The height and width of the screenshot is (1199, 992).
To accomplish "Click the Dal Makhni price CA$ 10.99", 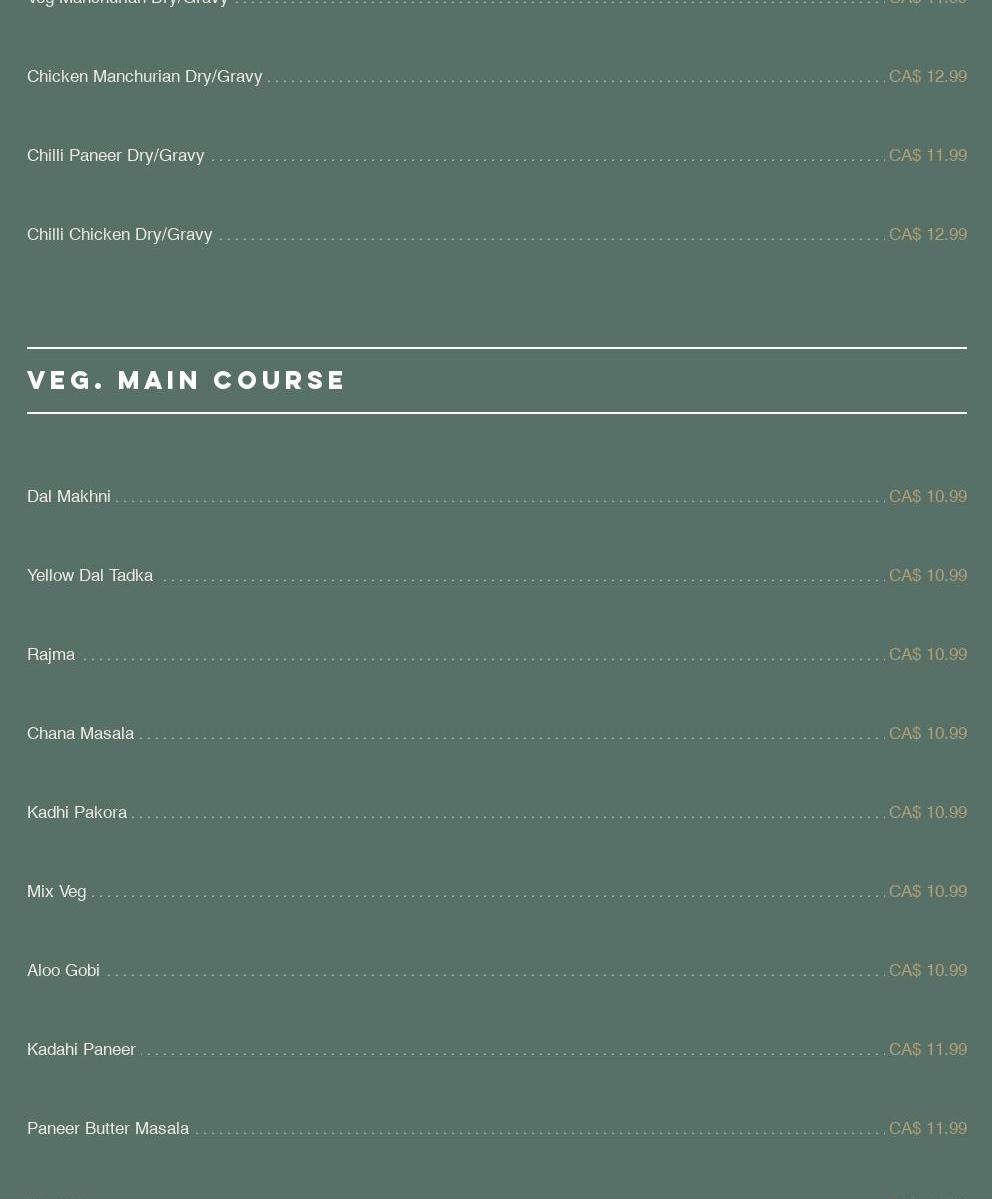I will point(928,496).
